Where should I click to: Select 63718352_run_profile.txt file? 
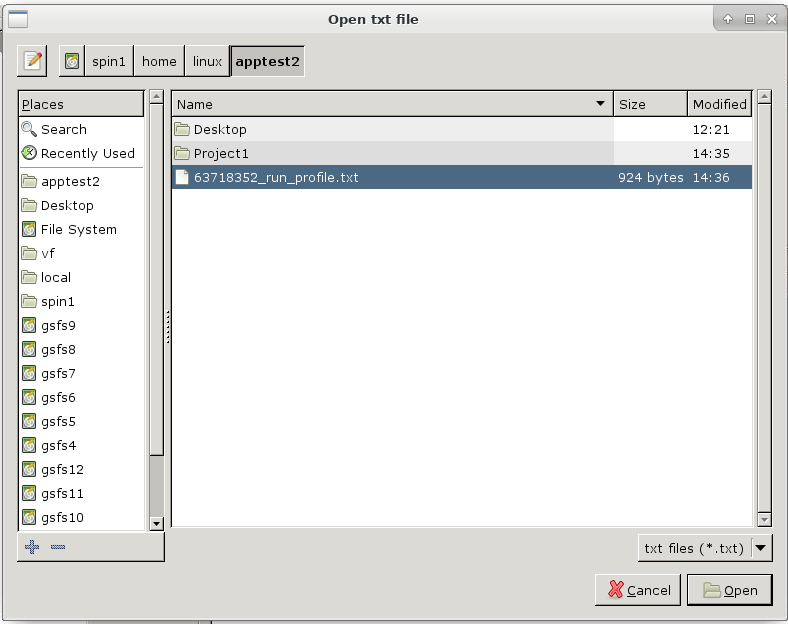[275, 177]
